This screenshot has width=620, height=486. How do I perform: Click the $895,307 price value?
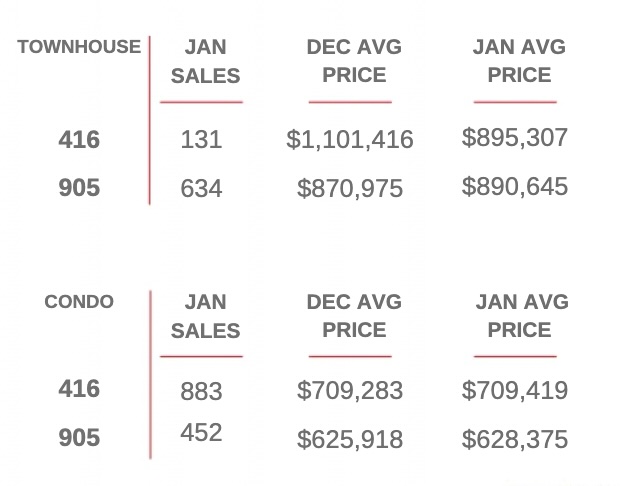(515, 138)
